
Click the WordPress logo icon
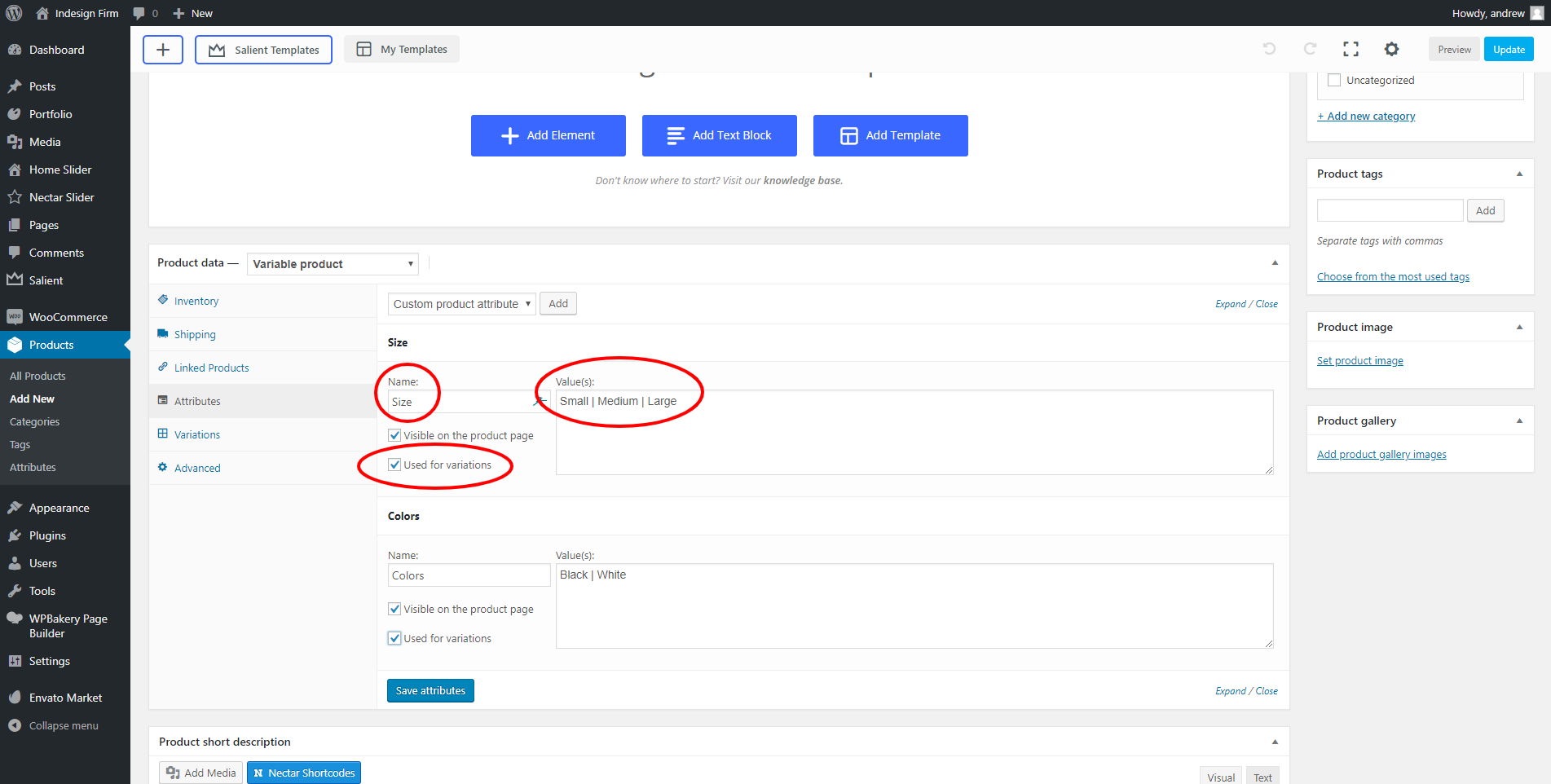[14, 13]
